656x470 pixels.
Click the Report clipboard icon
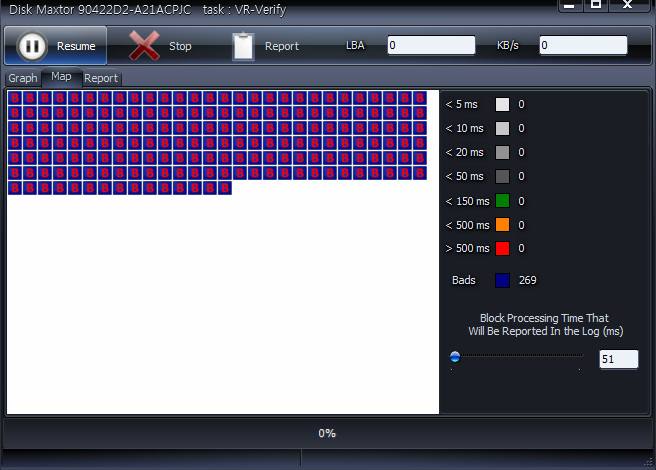243,46
